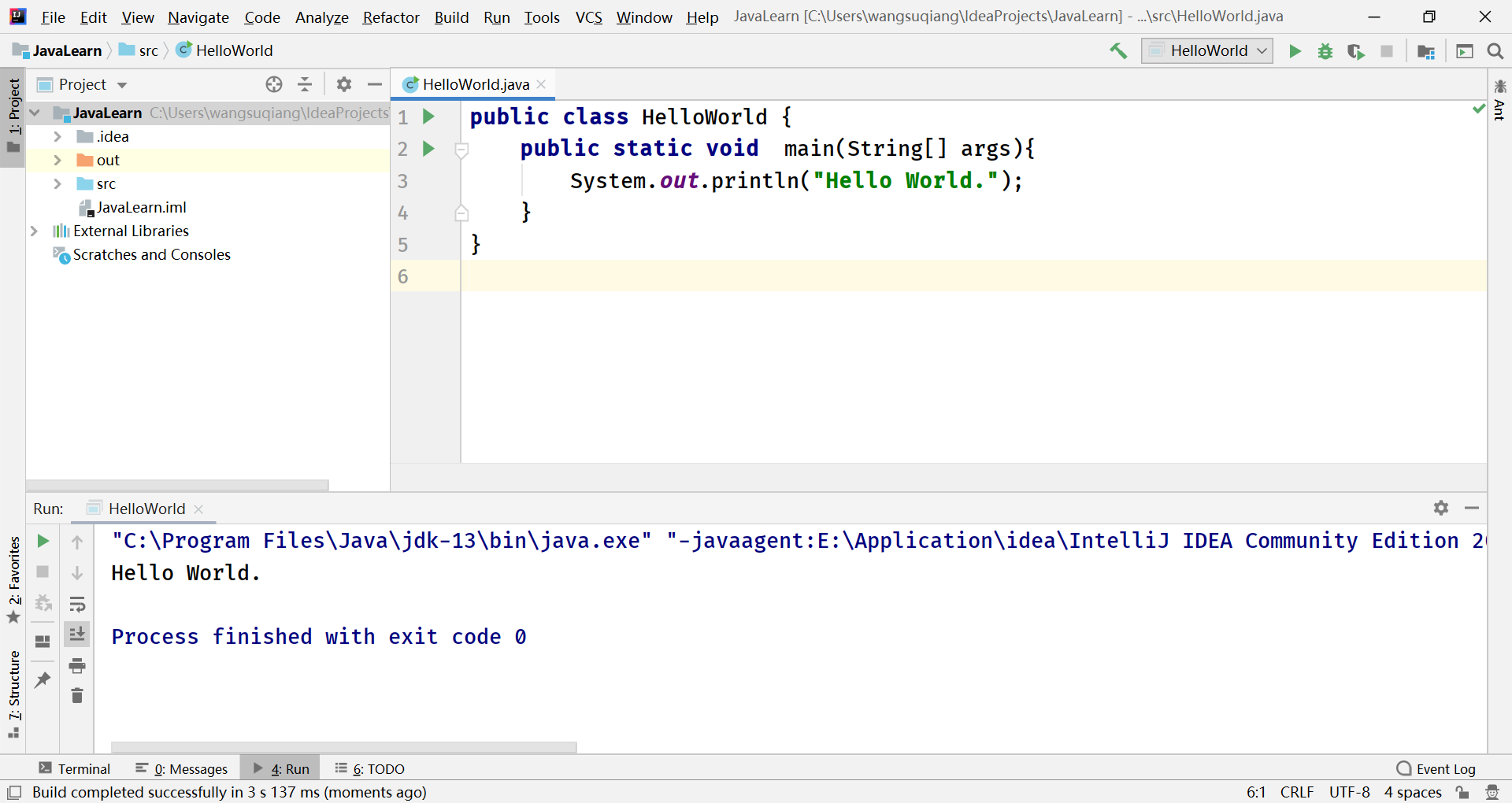Image resolution: width=1512 pixels, height=803 pixels.
Task: Select Scratches and Consoles
Action: point(142,254)
